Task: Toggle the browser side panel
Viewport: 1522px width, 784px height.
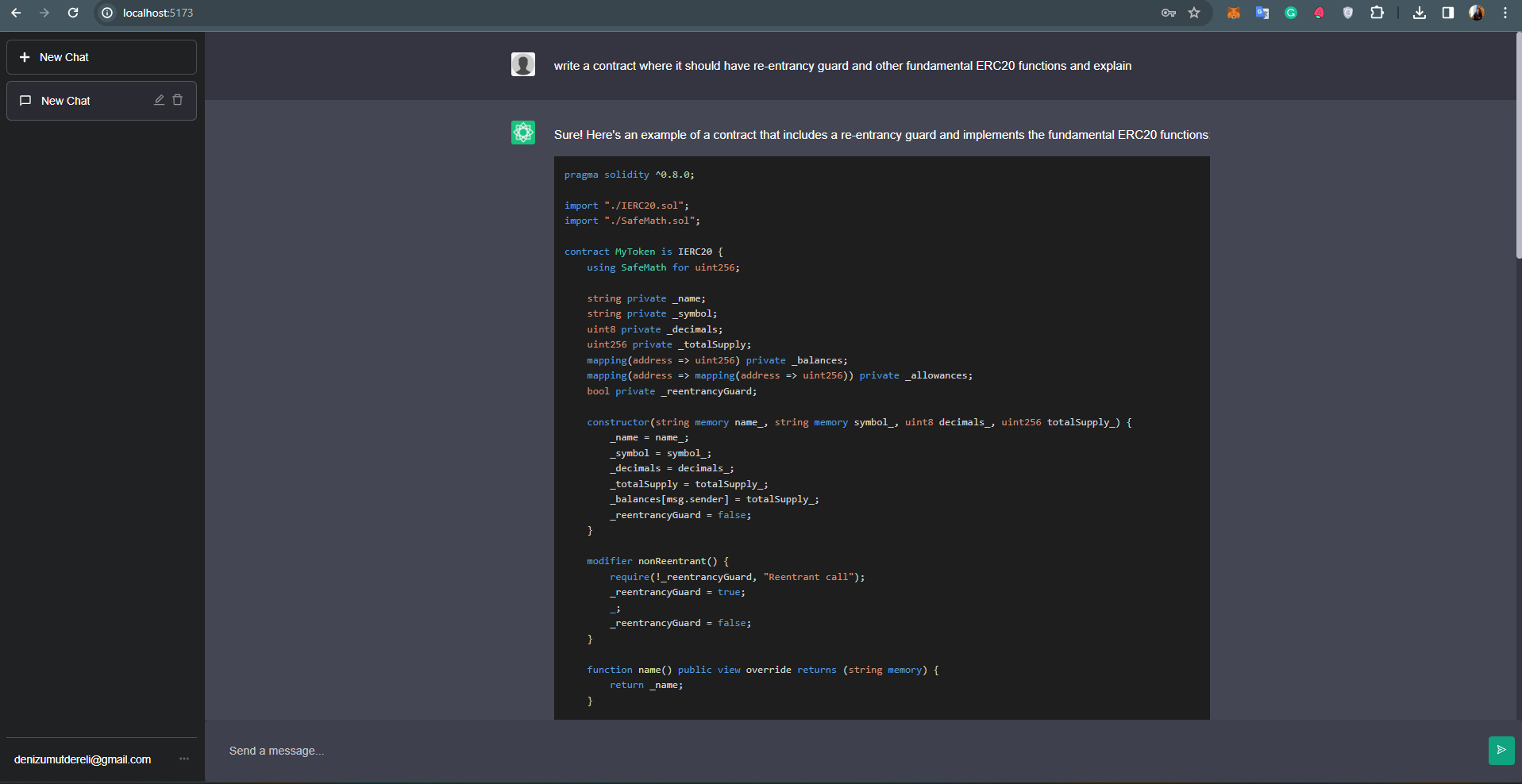Action: [1448, 13]
